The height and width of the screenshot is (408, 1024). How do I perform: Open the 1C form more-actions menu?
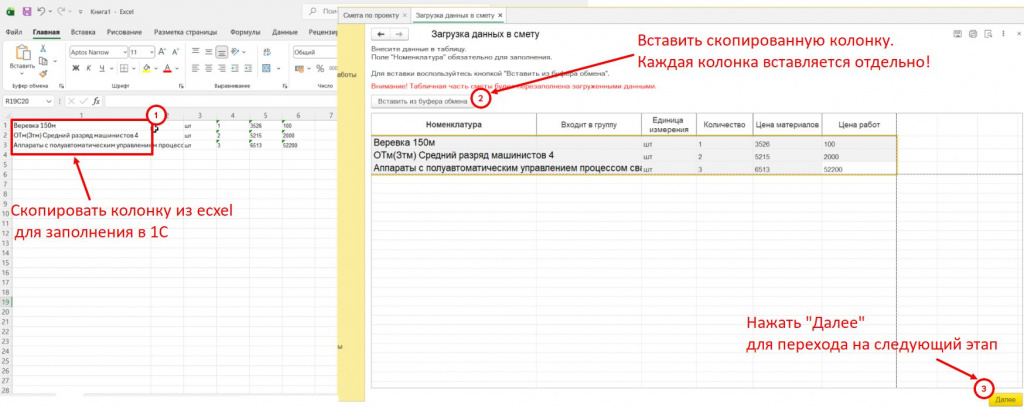pyautogui.click(x=1003, y=34)
